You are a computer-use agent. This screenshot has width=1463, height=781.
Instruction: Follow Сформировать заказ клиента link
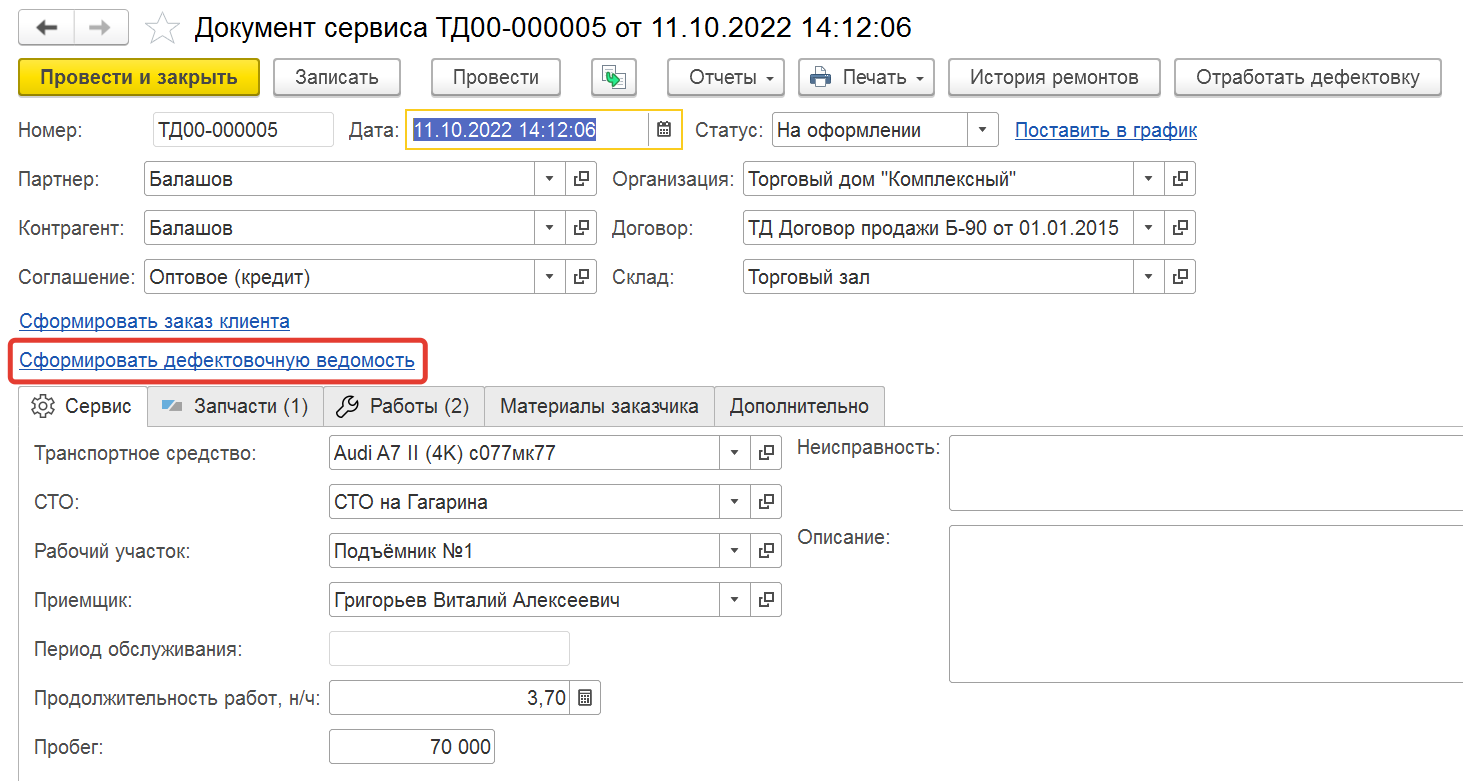(x=154, y=321)
